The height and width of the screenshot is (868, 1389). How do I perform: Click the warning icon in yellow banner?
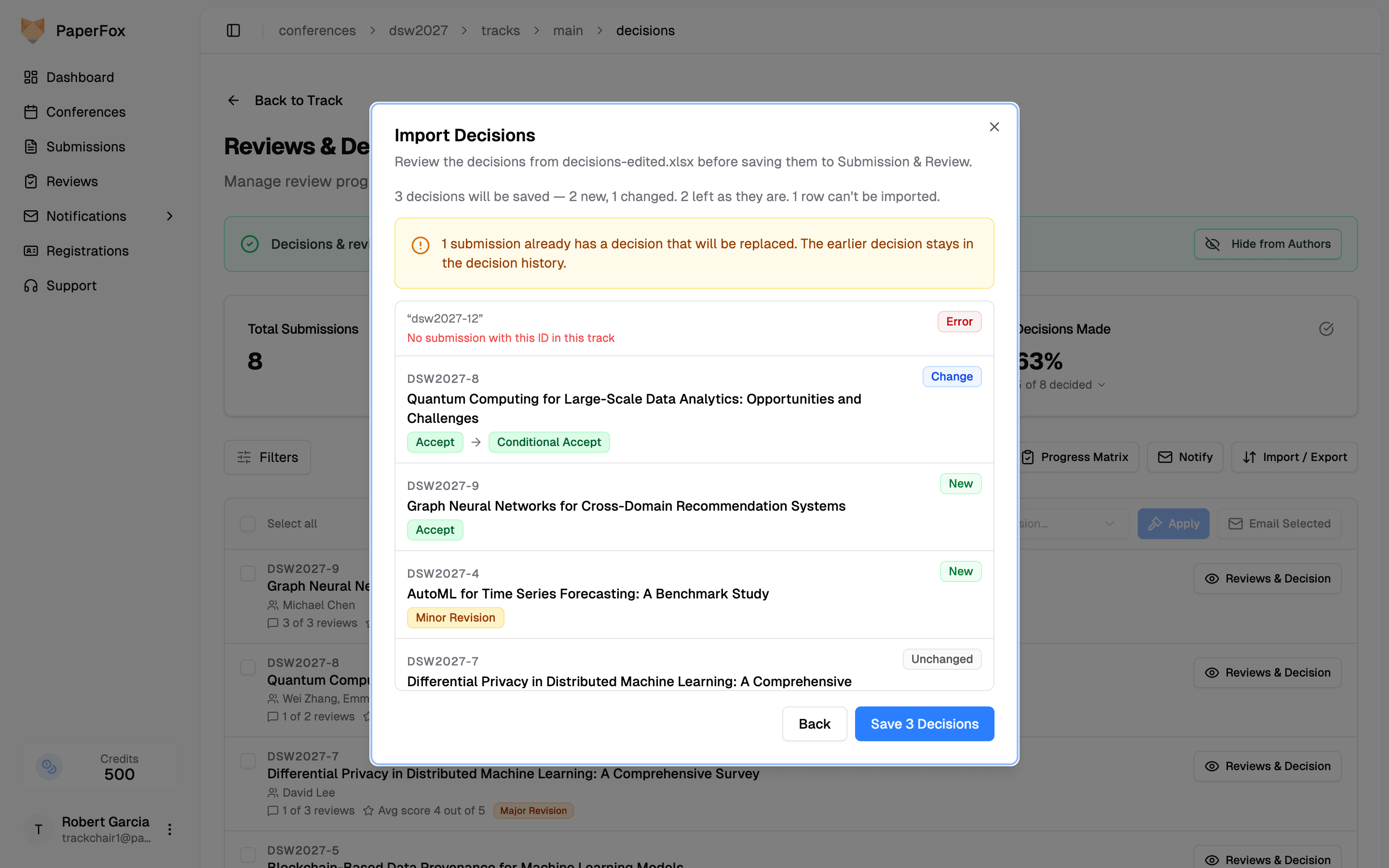[420, 245]
